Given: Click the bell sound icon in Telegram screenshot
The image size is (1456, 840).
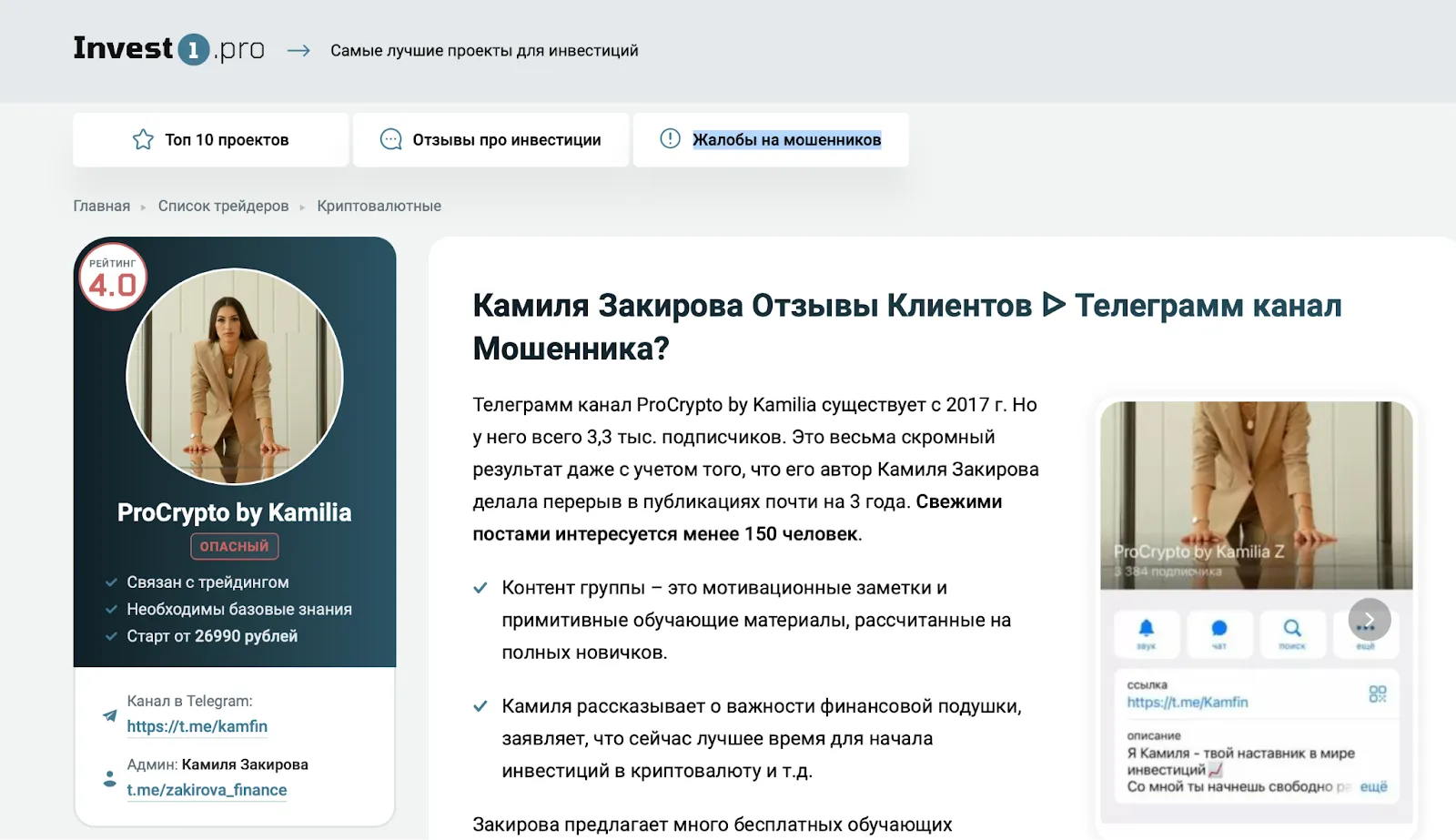Looking at the screenshot, I should click(x=1147, y=633).
